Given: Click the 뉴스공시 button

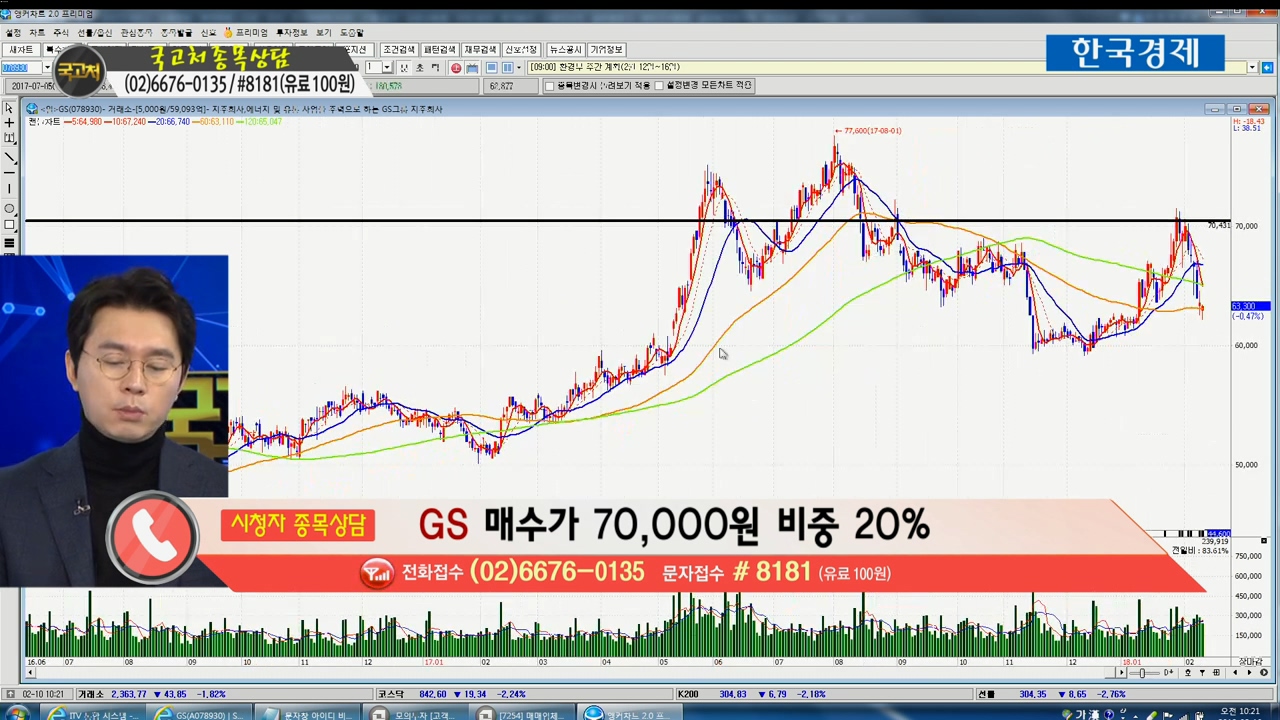Looking at the screenshot, I should coord(564,50).
